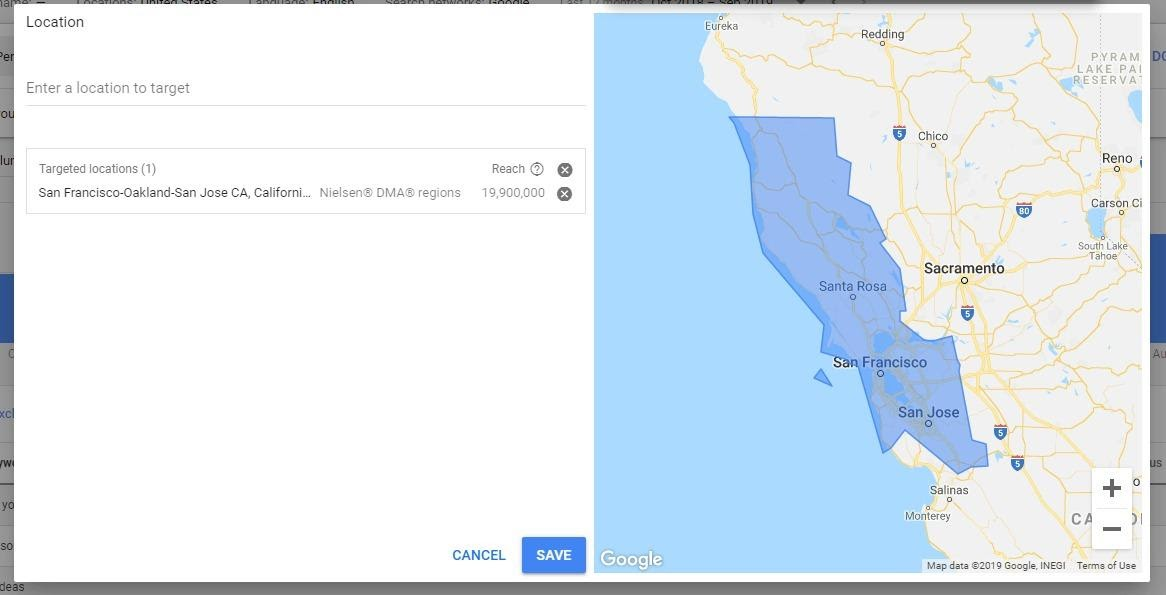Click the Interstate 5 shield near Chico
This screenshot has width=1166, height=595.
tap(899, 133)
